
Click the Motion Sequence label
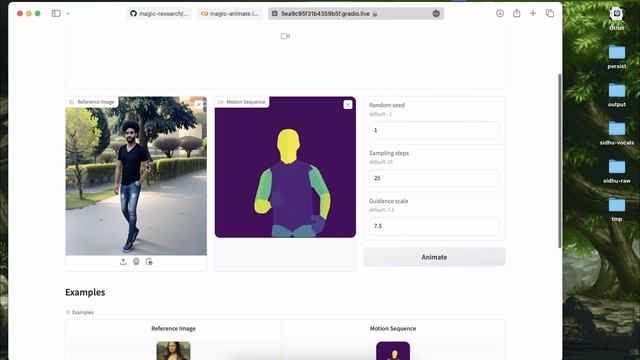(x=242, y=102)
